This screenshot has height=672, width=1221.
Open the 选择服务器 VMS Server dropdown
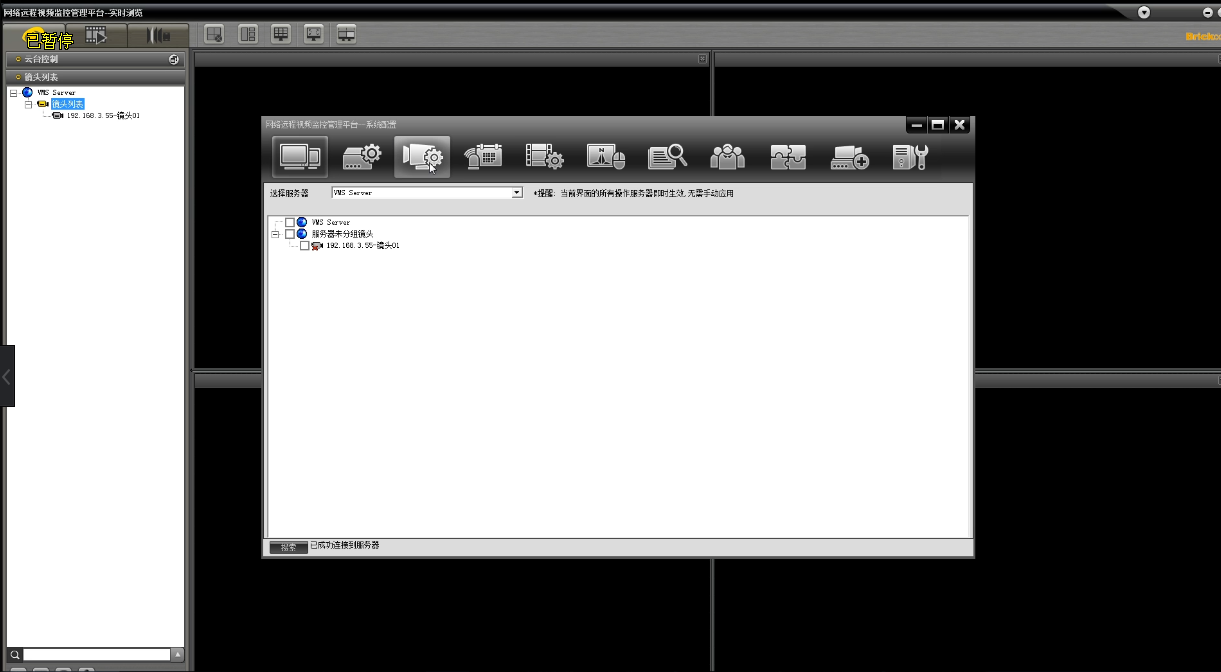coord(516,192)
